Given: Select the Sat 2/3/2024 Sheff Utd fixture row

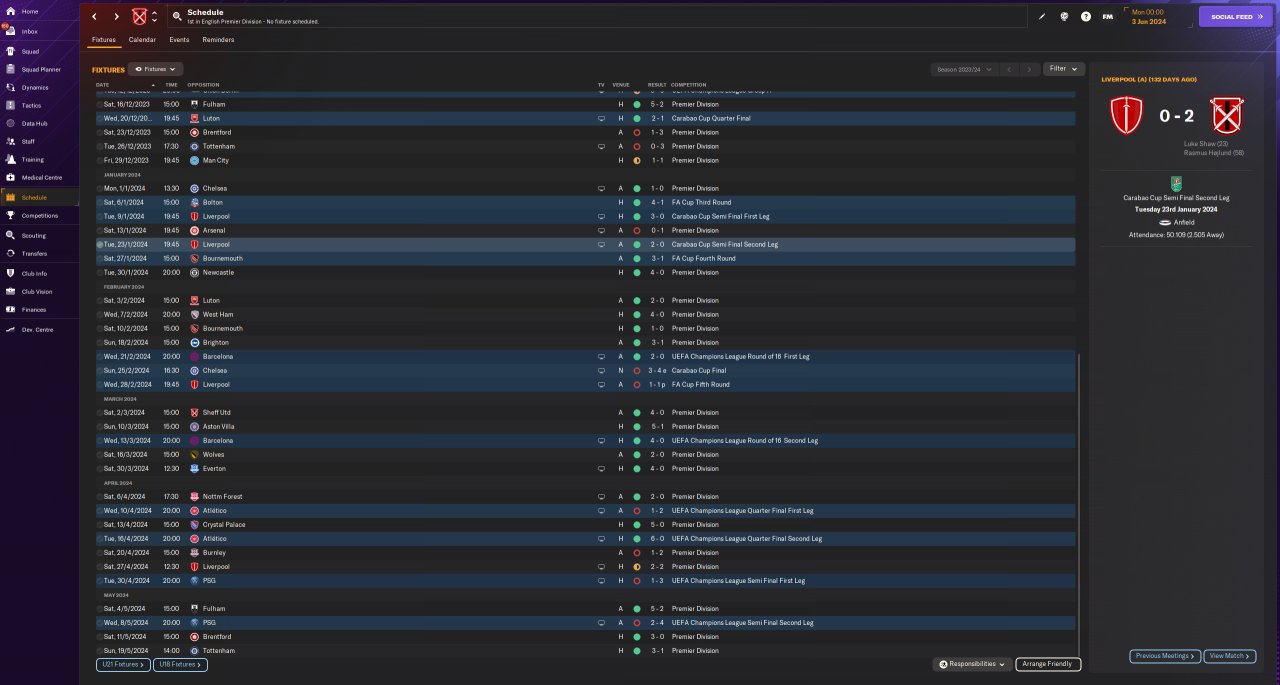Looking at the screenshot, I should point(585,412).
